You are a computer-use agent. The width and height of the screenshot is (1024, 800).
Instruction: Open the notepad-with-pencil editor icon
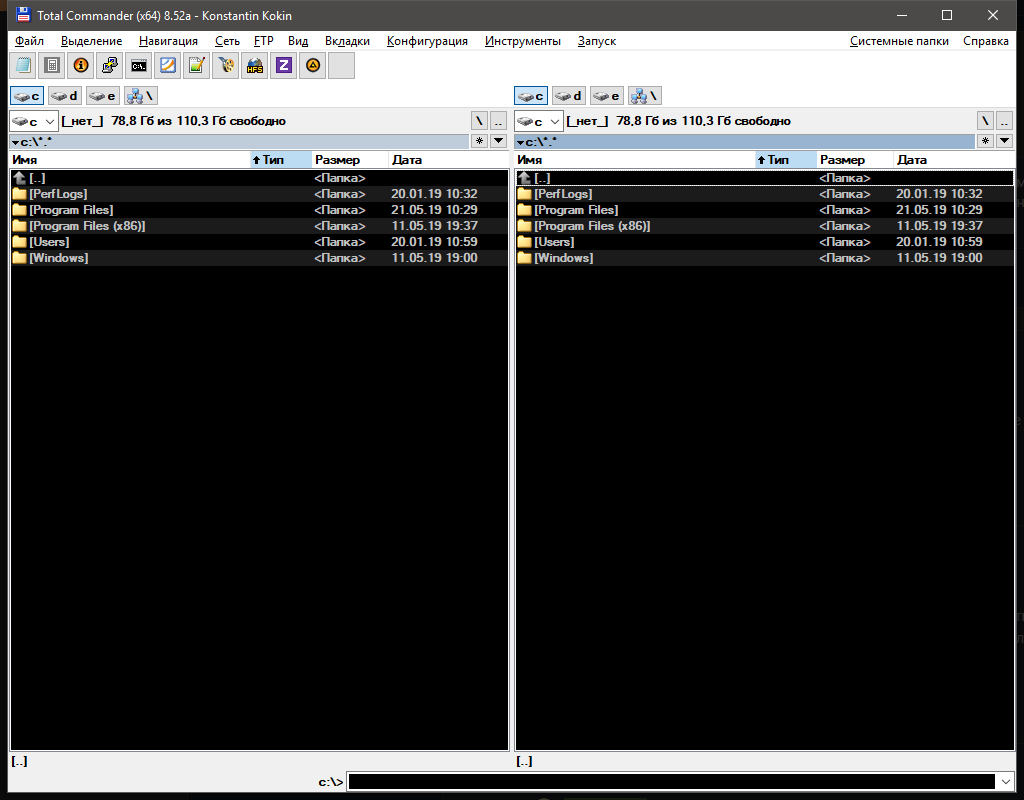197,65
